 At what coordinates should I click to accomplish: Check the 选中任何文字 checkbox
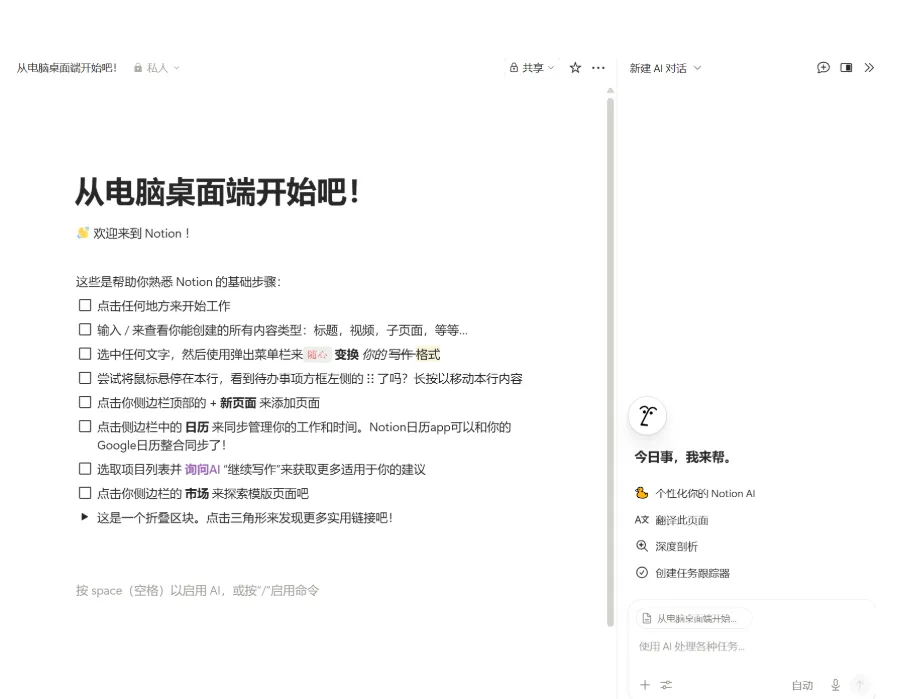tap(85, 354)
